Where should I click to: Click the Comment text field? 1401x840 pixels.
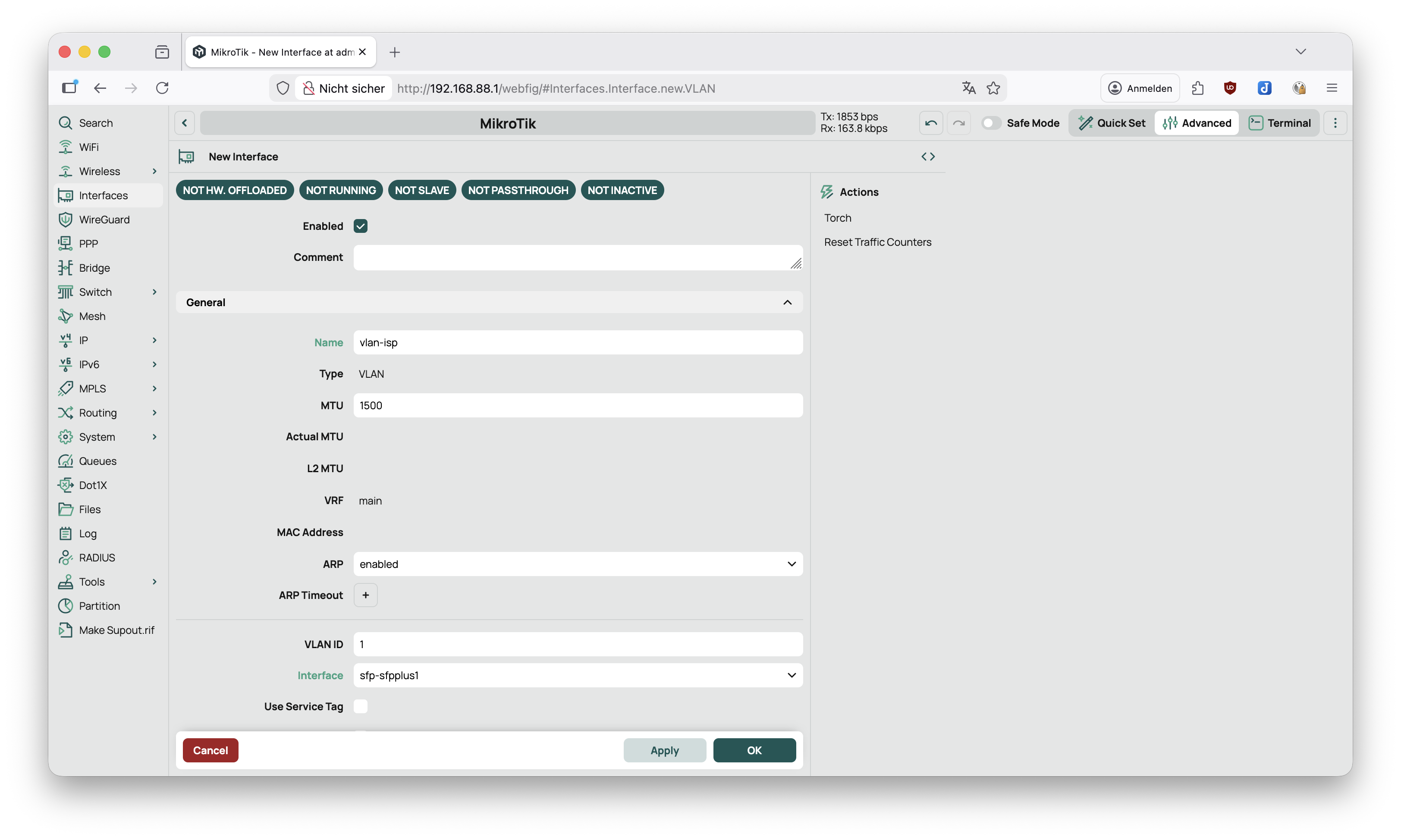pos(578,257)
